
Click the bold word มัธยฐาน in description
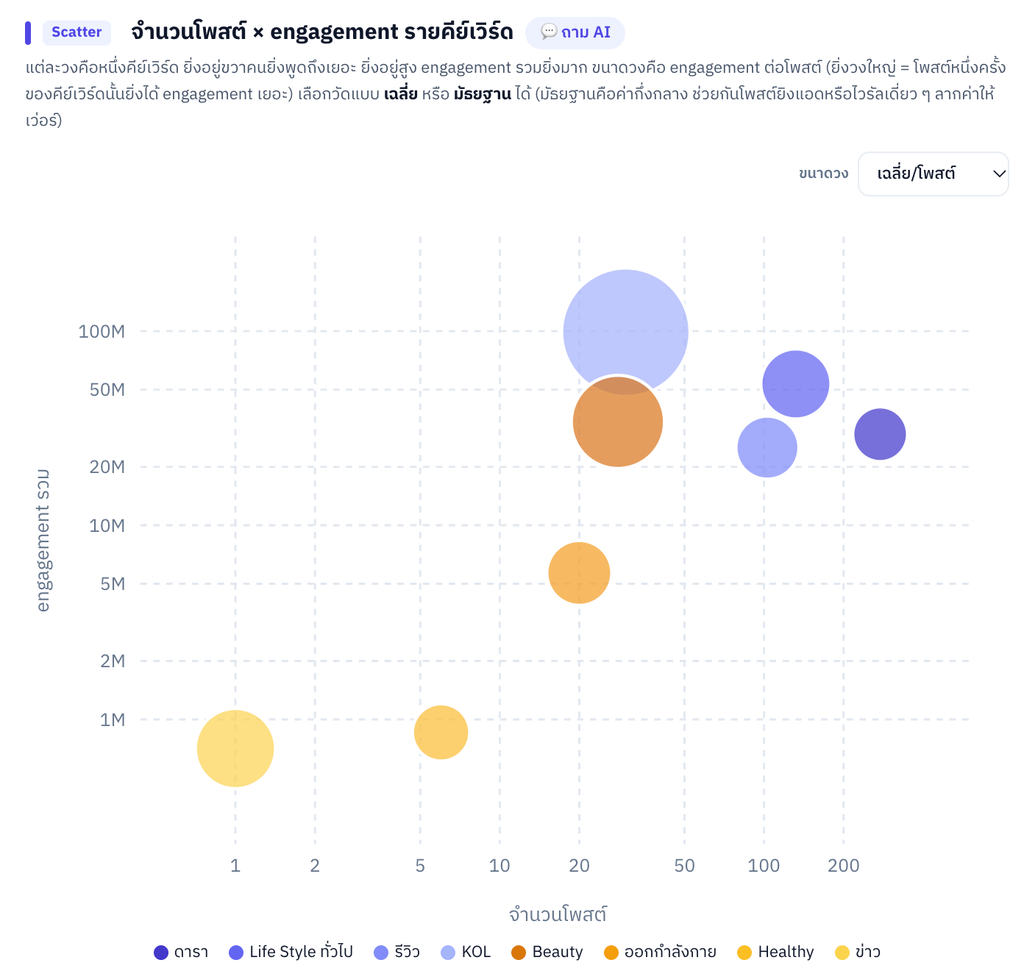[483, 94]
